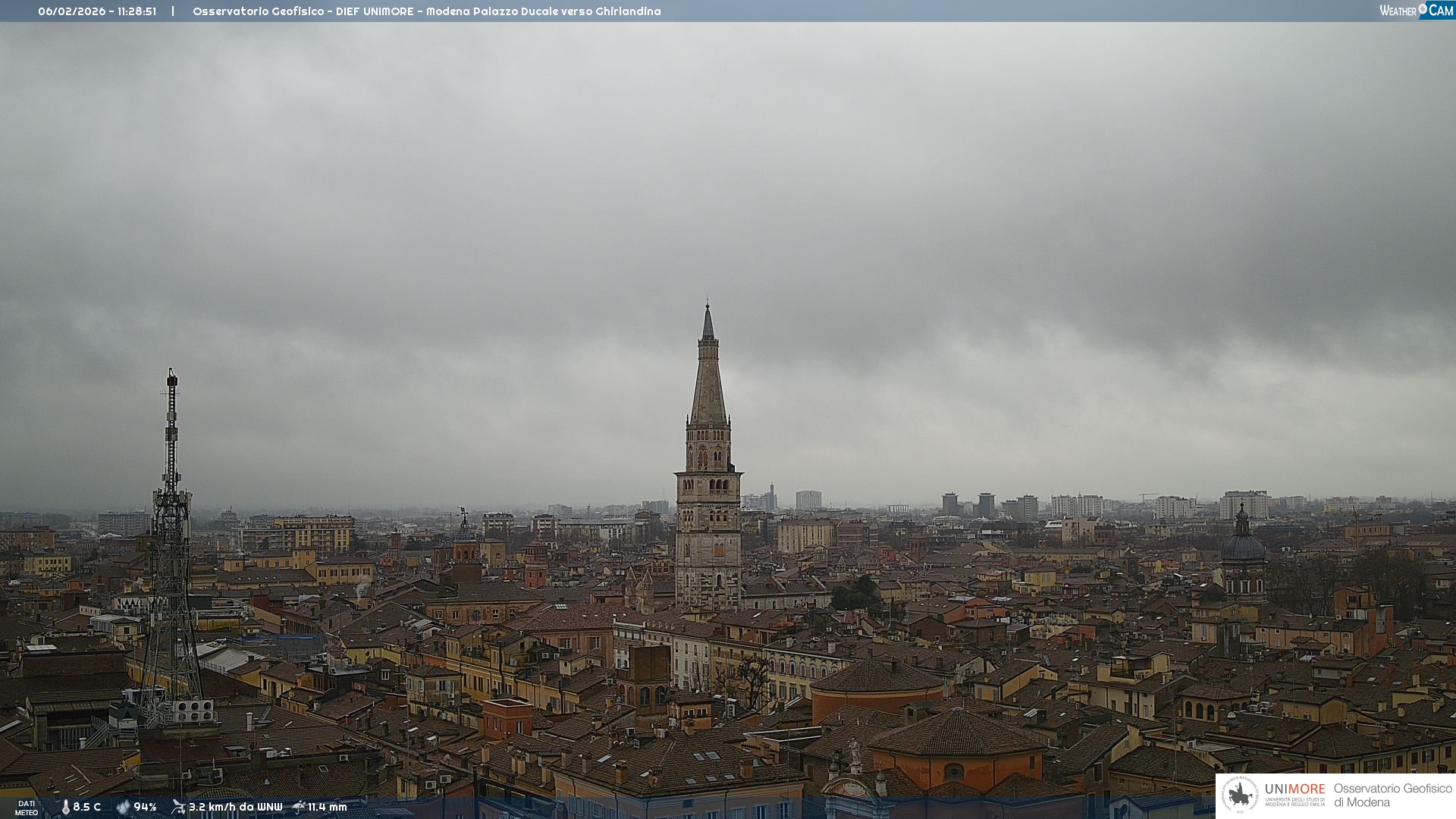This screenshot has width=1456, height=819.
Task: Click the rain umbrella precipitation icon
Action: 299,807
